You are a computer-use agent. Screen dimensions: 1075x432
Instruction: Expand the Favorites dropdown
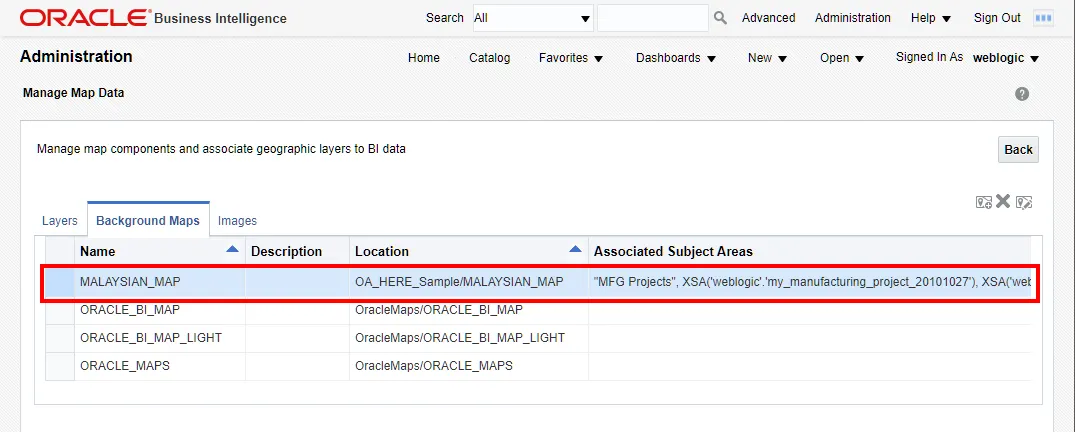point(571,58)
